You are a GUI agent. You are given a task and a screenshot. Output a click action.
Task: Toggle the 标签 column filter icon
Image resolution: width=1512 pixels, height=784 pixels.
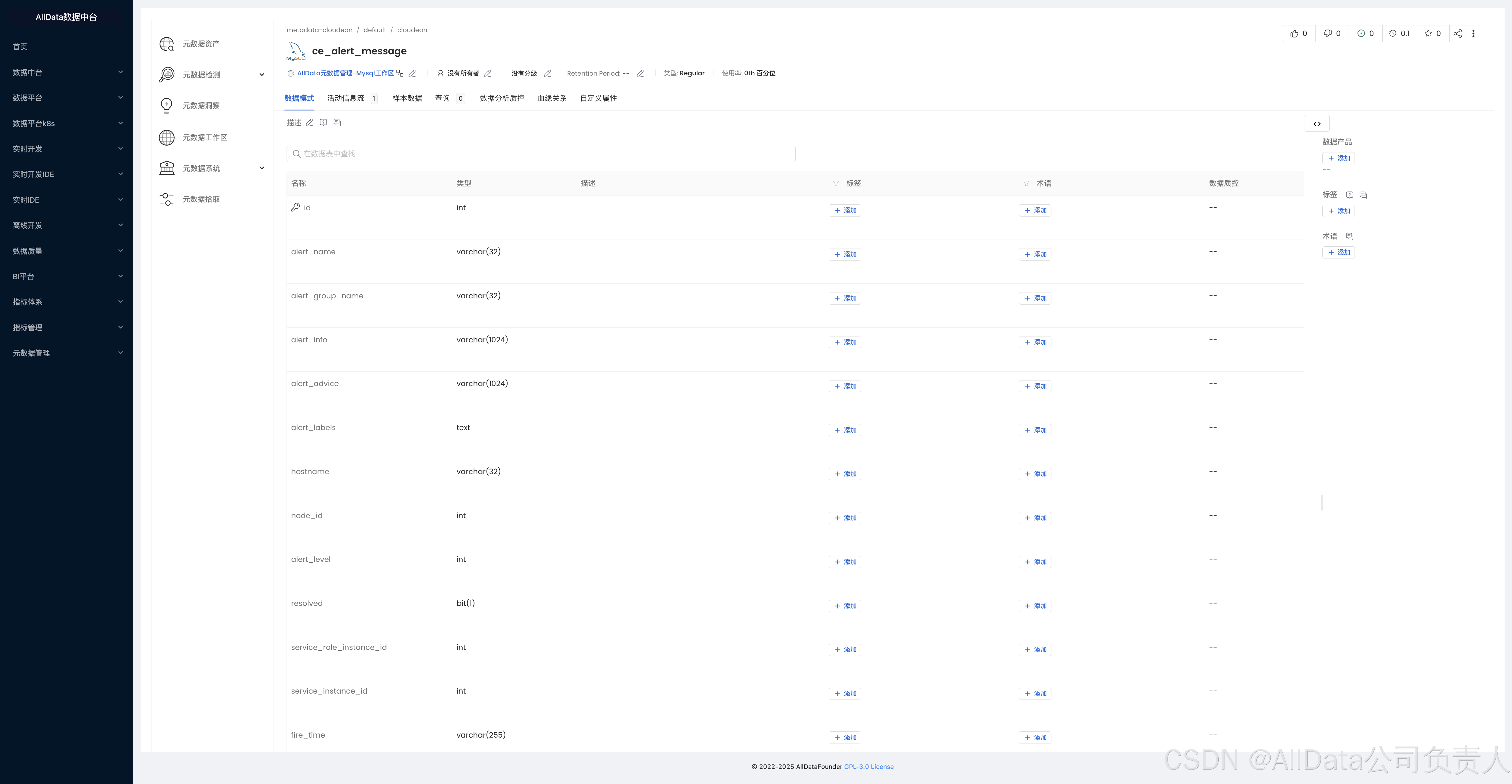[x=836, y=183]
